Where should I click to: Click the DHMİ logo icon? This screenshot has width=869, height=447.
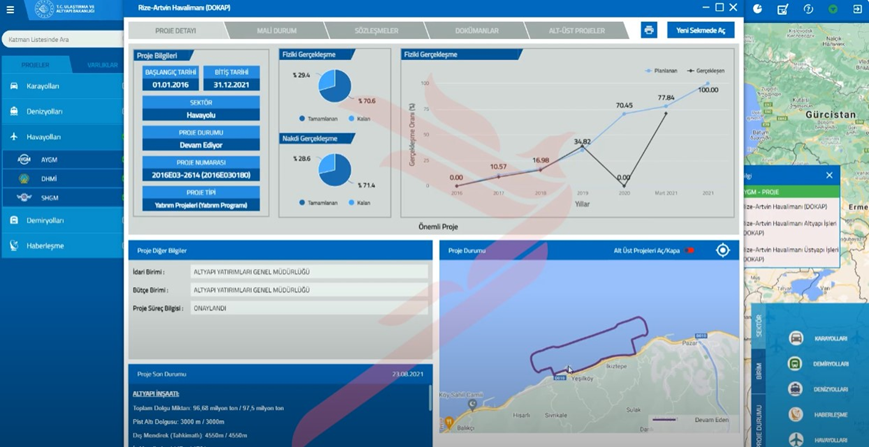click(x=24, y=178)
